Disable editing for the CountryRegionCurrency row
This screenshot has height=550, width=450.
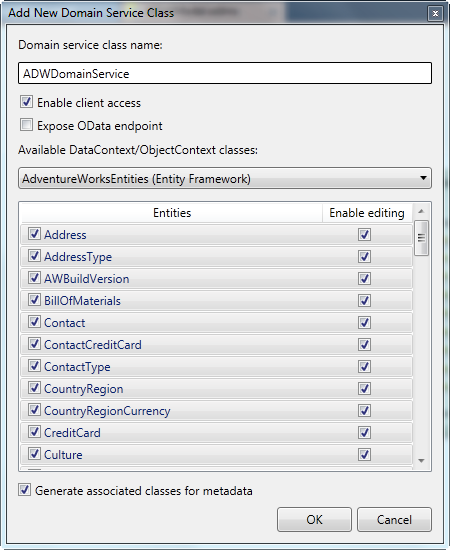(364, 410)
